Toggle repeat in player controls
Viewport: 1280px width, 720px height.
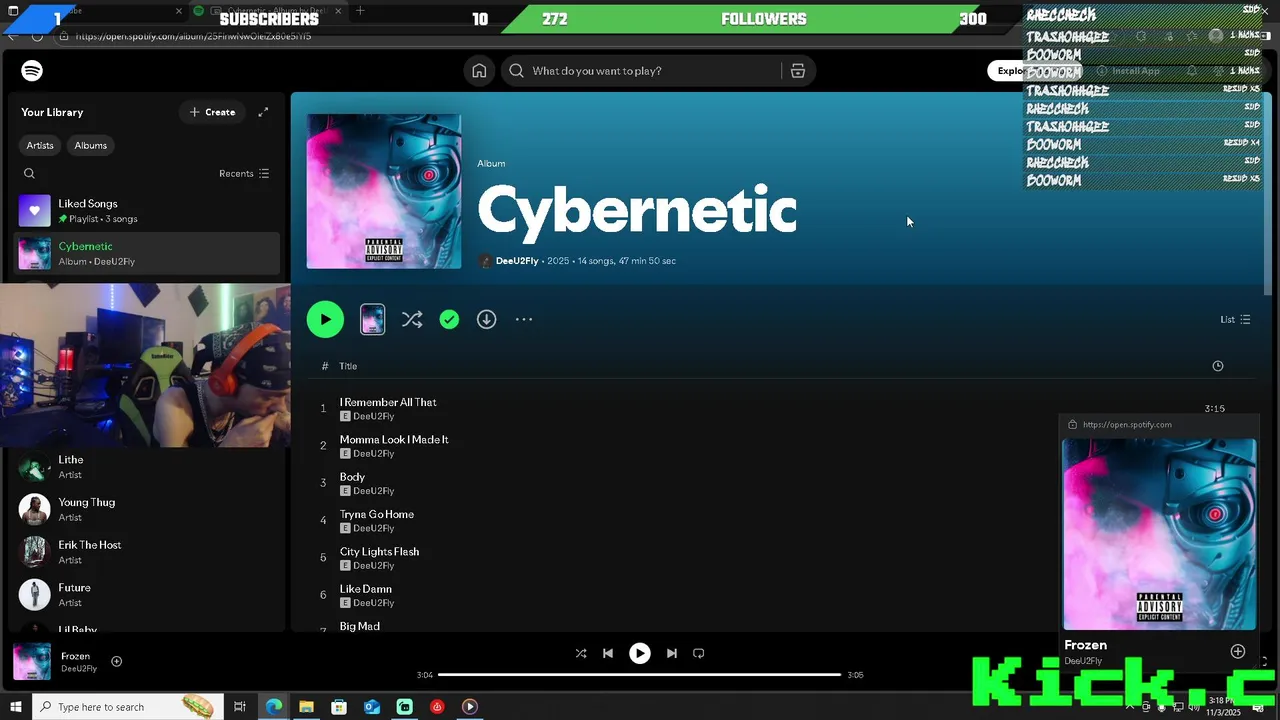(699, 653)
